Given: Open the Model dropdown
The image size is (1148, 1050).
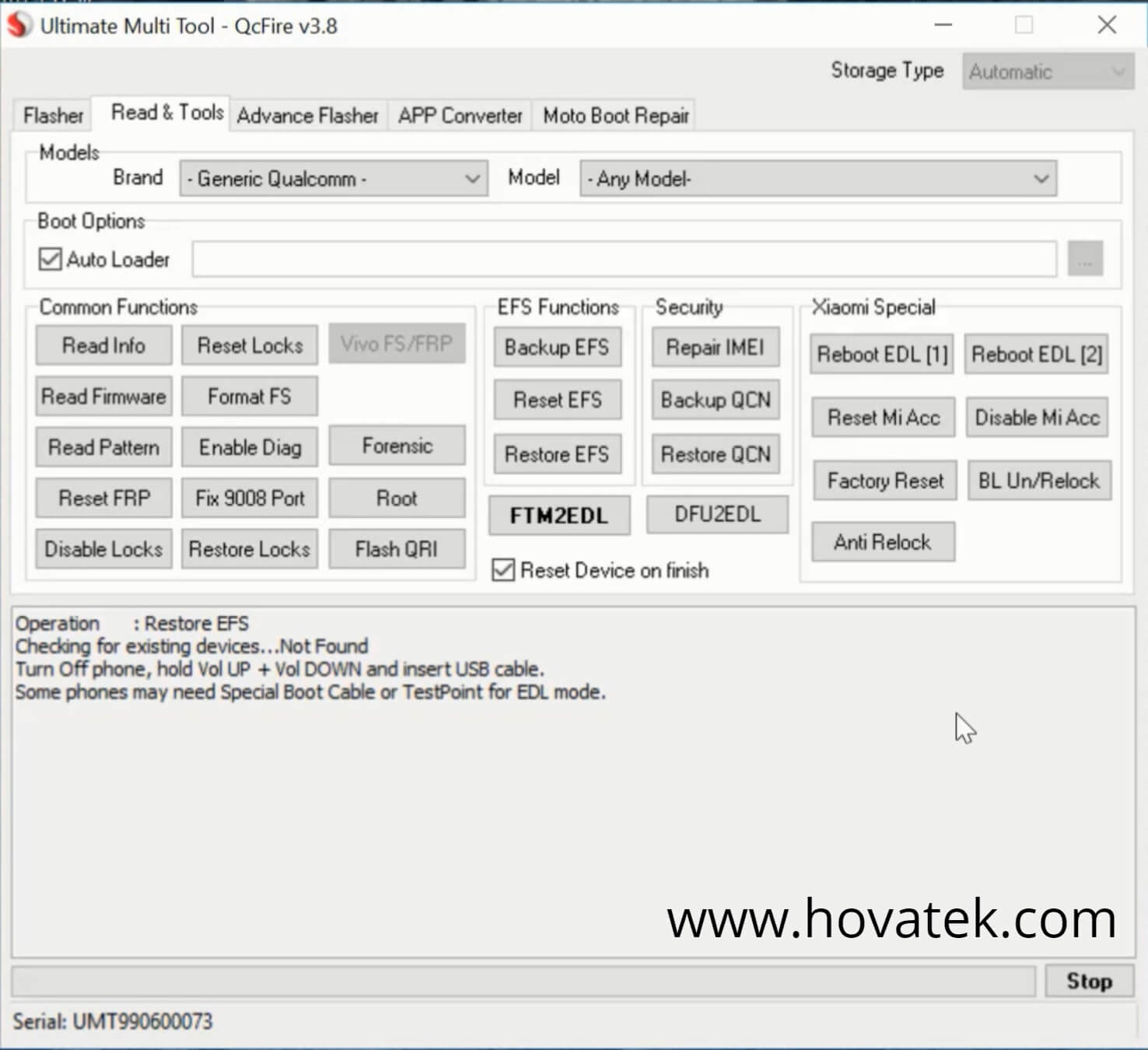Looking at the screenshot, I should [x=818, y=179].
